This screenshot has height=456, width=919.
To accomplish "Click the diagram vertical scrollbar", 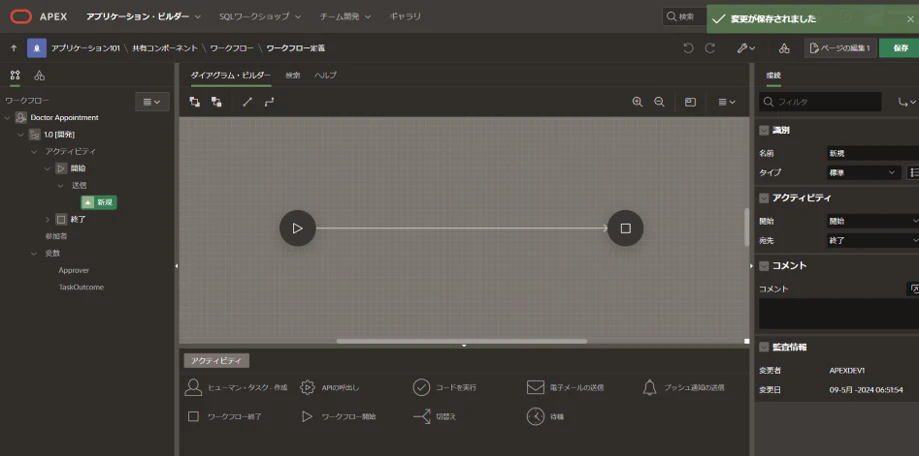I will click(746, 227).
